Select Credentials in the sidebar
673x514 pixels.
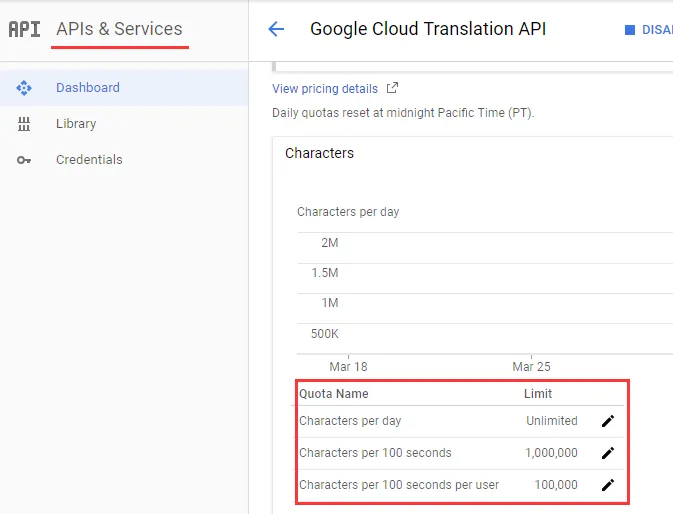point(89,160)
